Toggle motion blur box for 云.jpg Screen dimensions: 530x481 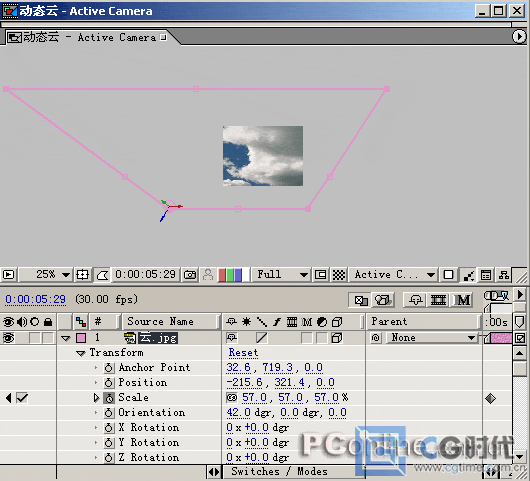point(321,338)
